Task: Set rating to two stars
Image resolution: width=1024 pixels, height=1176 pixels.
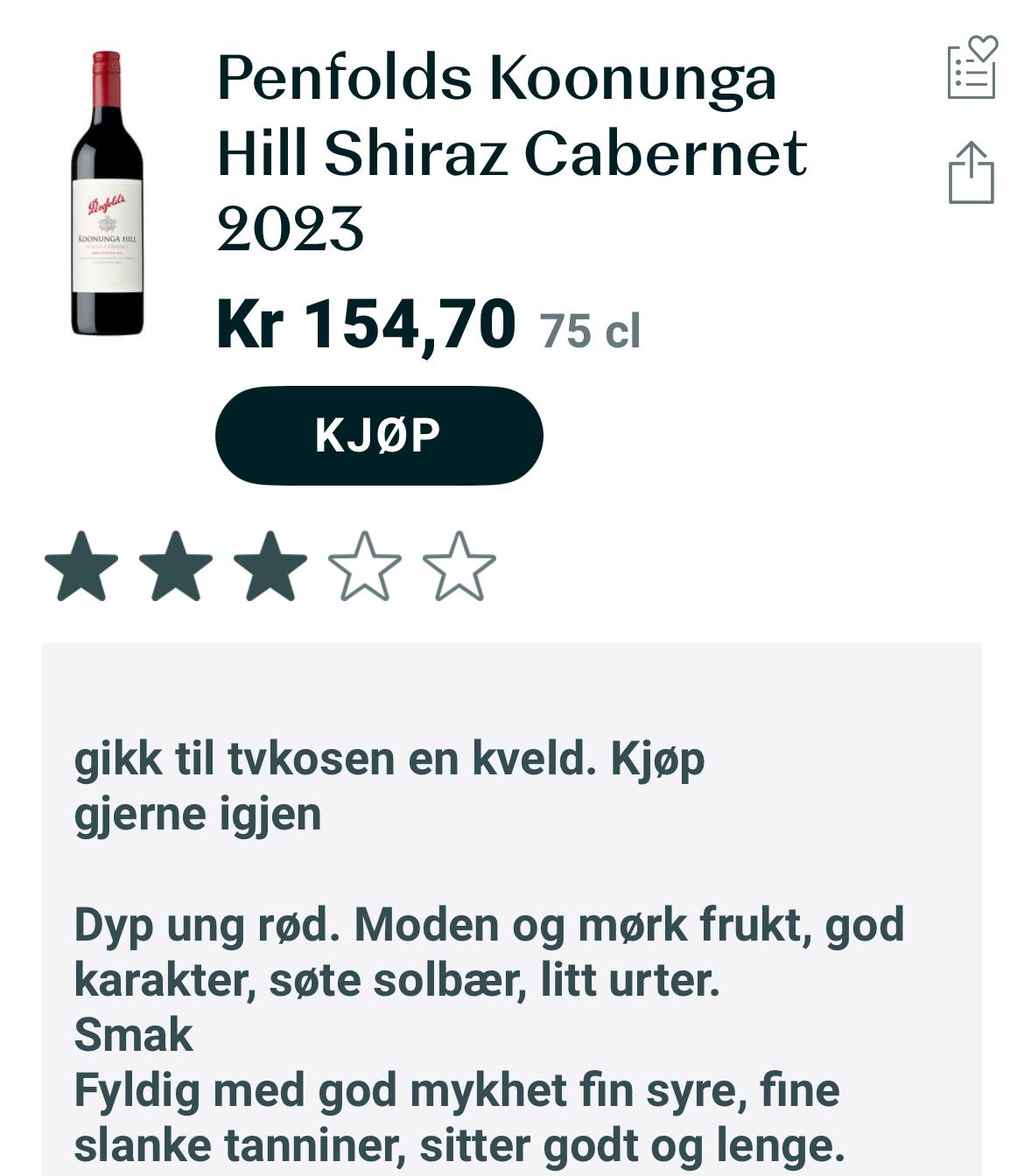Action: tap(176, 566)
